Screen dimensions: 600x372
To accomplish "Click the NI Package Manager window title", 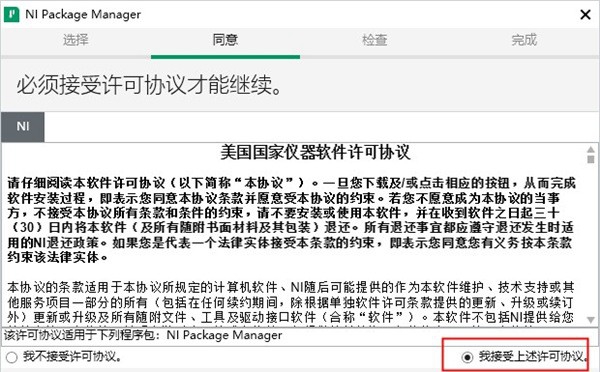I will click(83, 15).
